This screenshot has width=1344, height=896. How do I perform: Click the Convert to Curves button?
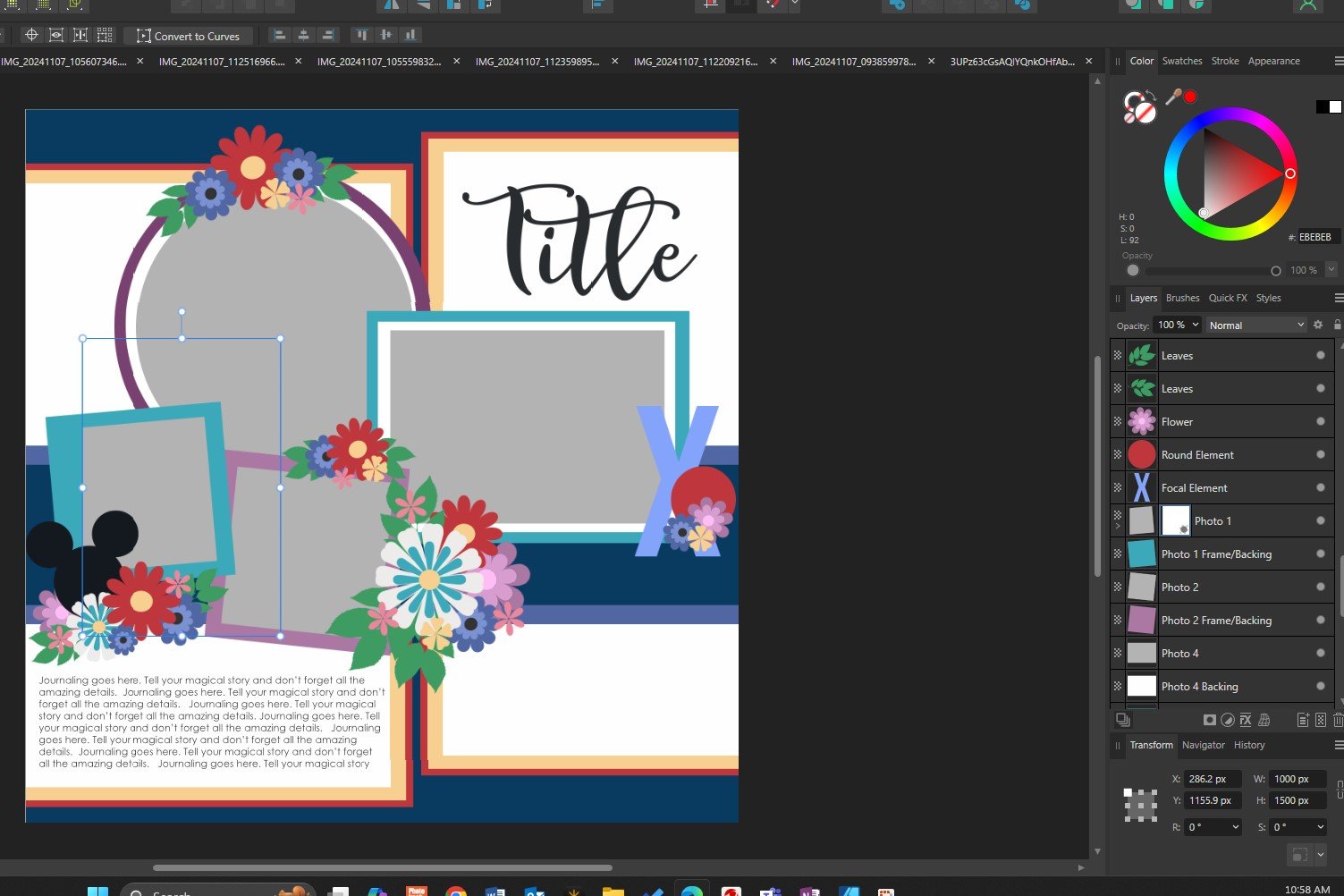click(188, 36)
